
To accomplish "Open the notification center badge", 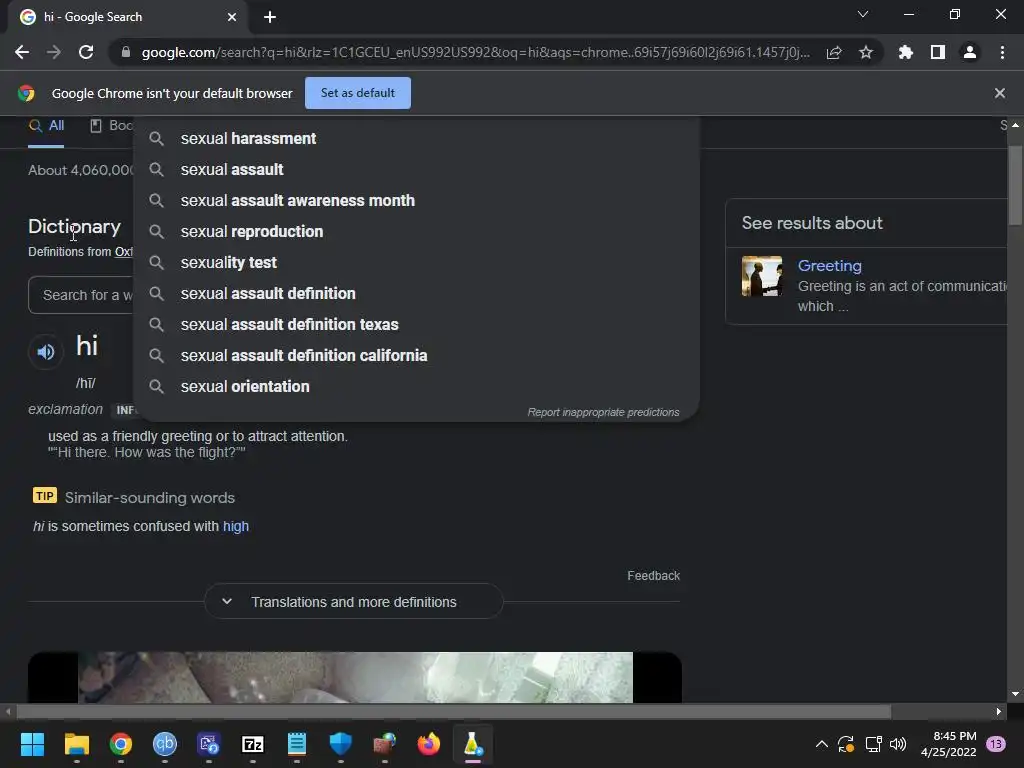I will click(x=995, y=744).
